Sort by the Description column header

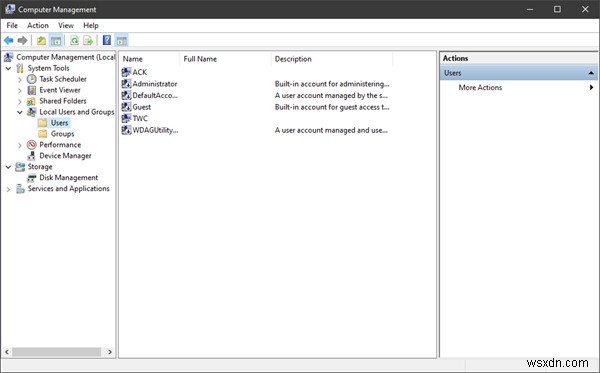(332, 59)
